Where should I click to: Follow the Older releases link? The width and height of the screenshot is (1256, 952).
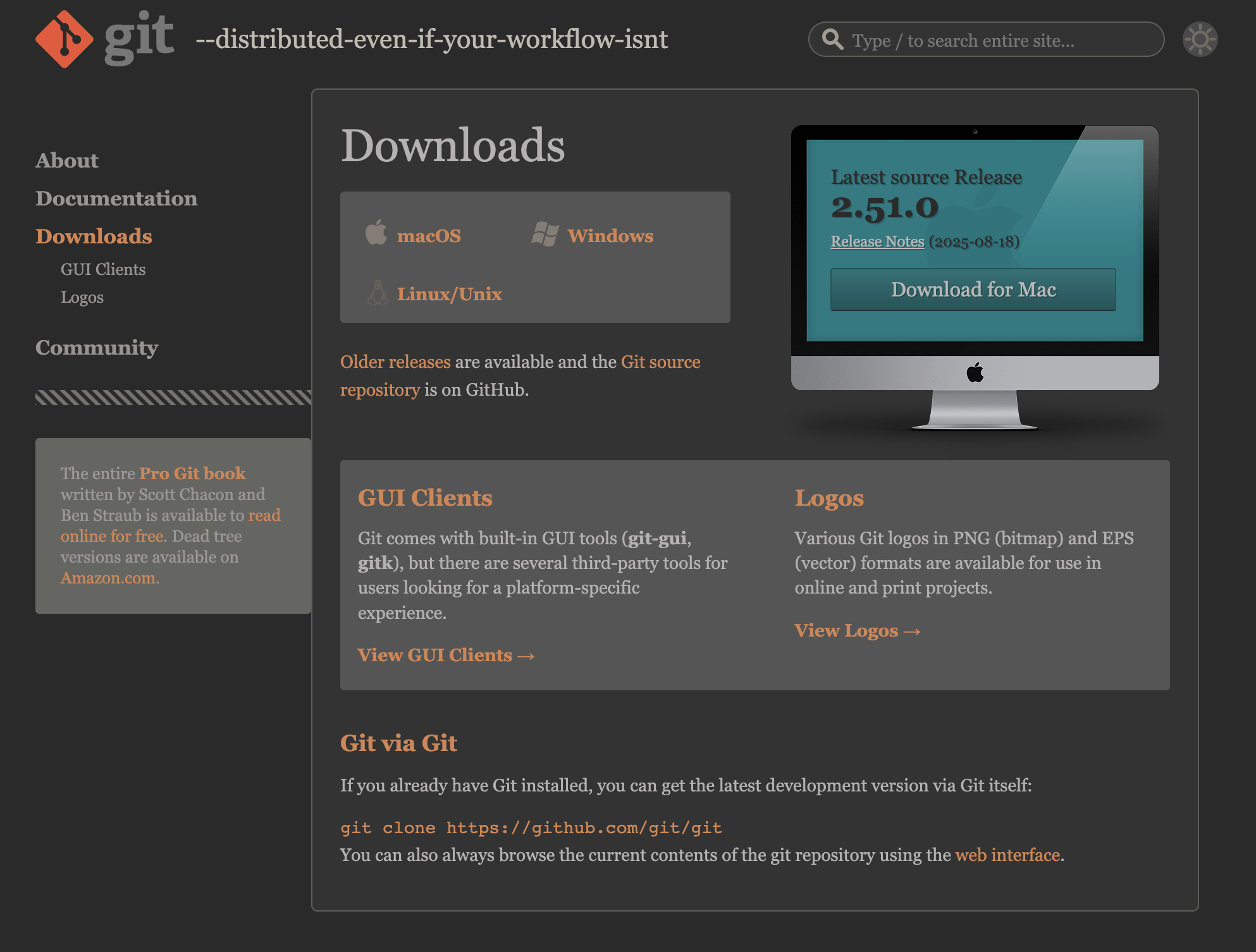[395, 362]
